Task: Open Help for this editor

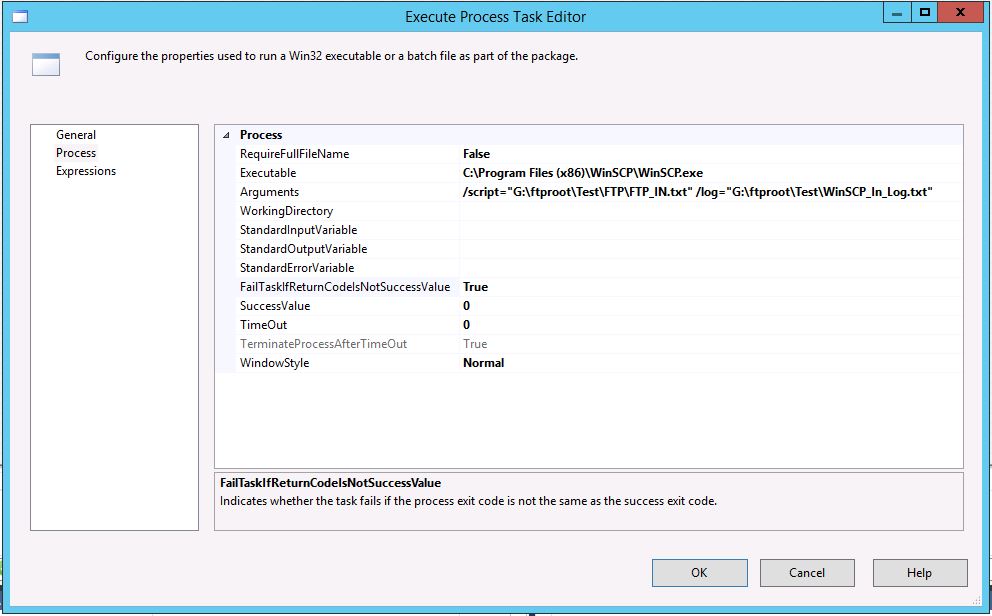Action: tap(919, 573)
